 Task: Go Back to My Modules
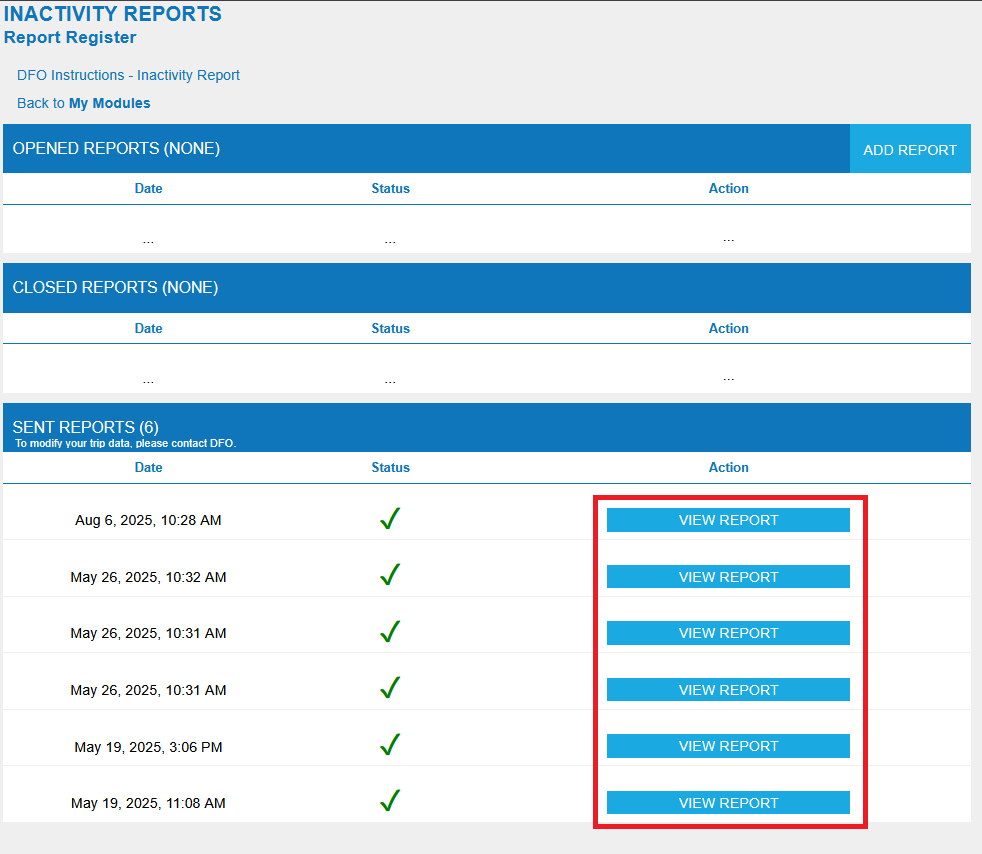pyautogui.click(x=83, y=103)
